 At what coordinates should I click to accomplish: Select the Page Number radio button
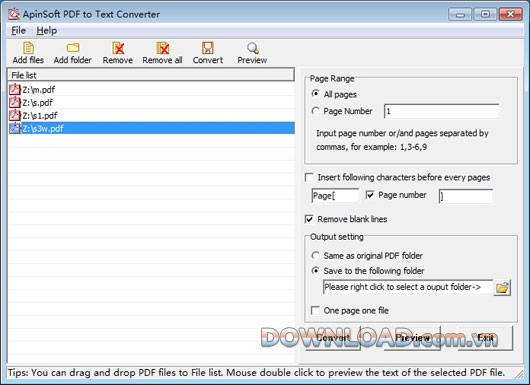[x=315, y=111]
